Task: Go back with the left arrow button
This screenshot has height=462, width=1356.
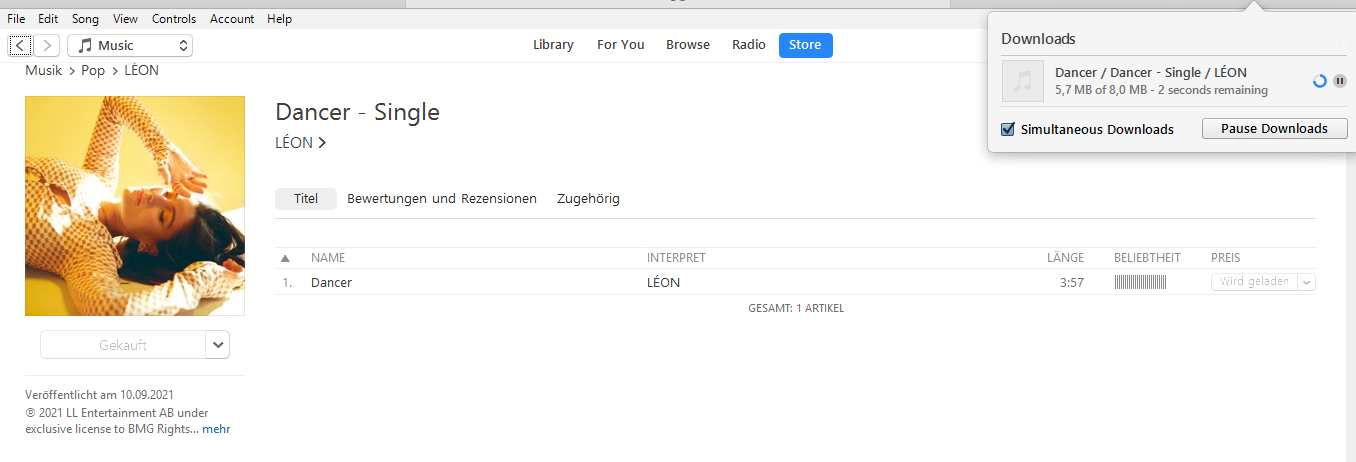Action: pos(20,45)
